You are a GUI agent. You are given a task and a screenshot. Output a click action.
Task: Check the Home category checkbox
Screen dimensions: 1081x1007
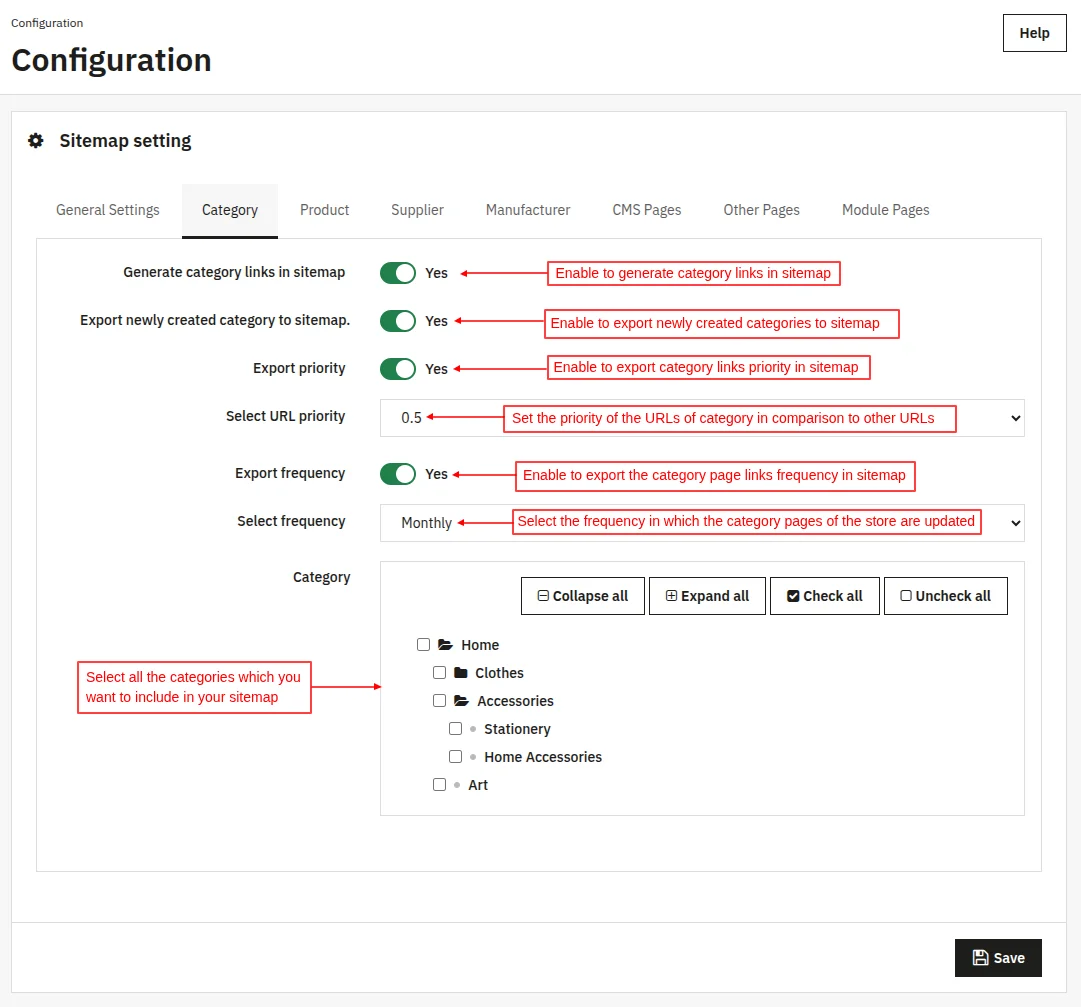423,644
